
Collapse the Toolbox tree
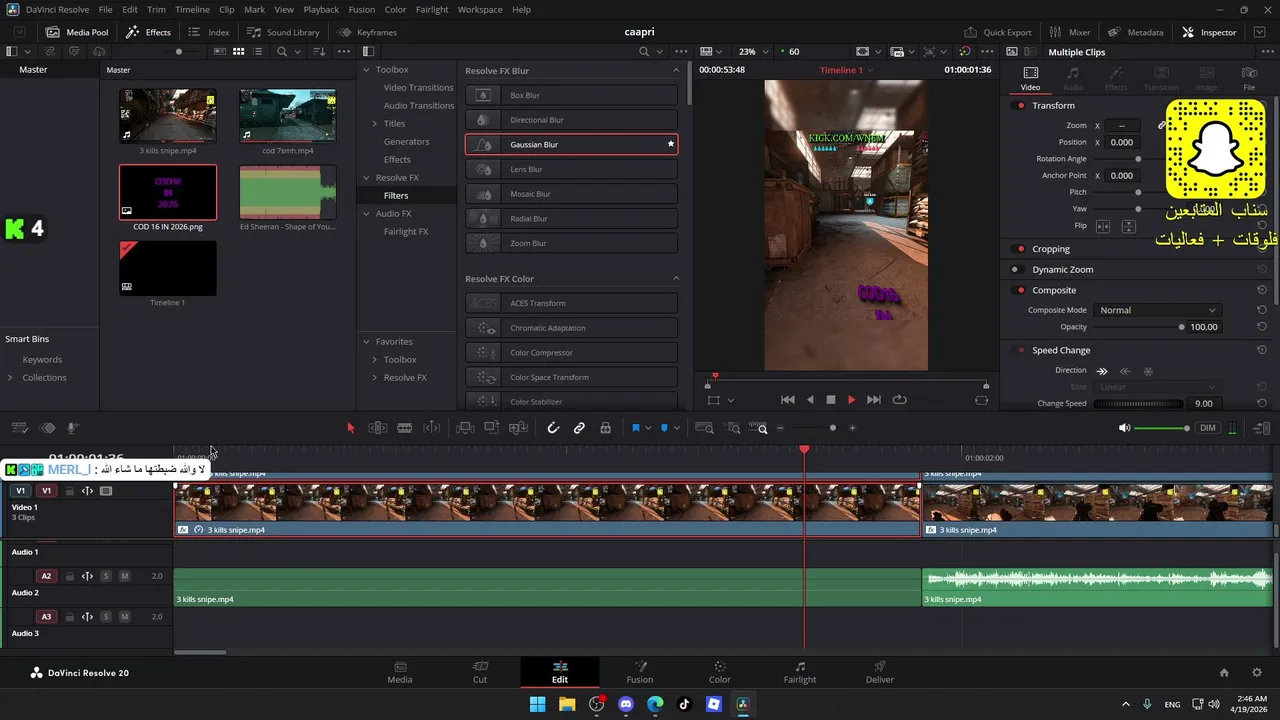click(x=366, y=70)
